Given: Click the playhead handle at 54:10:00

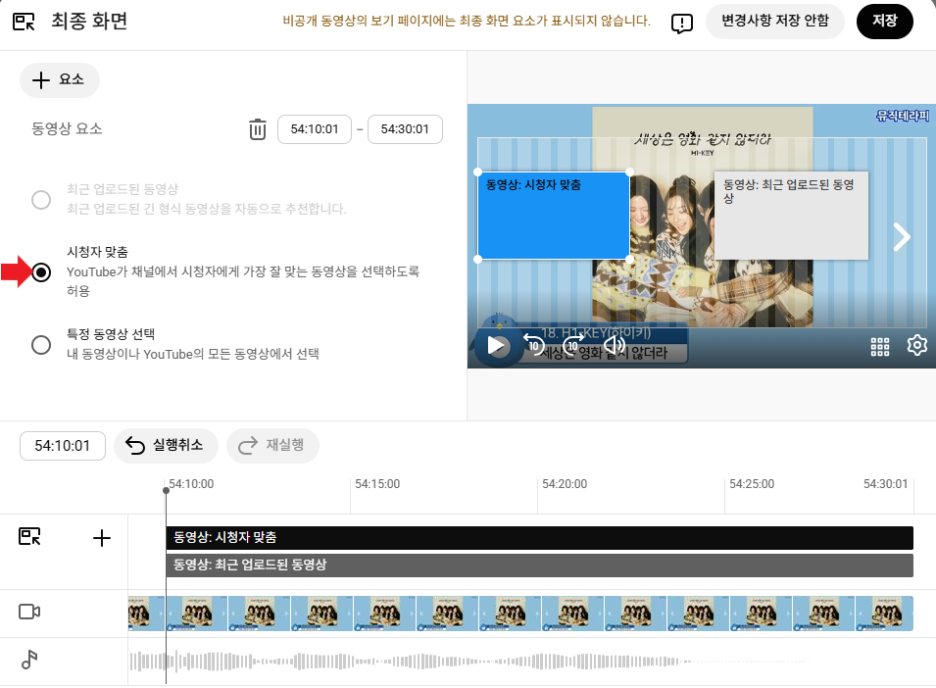Looking at the screenshot, I should tap(166, 490).
